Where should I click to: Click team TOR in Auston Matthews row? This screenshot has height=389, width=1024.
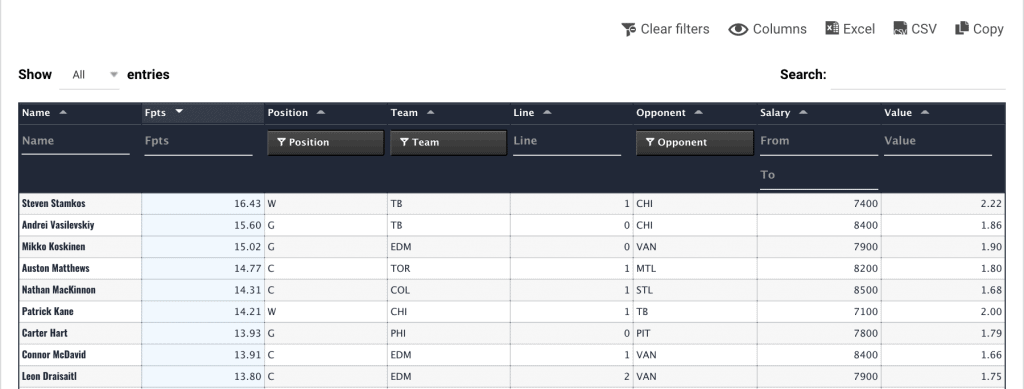[400, 268]
